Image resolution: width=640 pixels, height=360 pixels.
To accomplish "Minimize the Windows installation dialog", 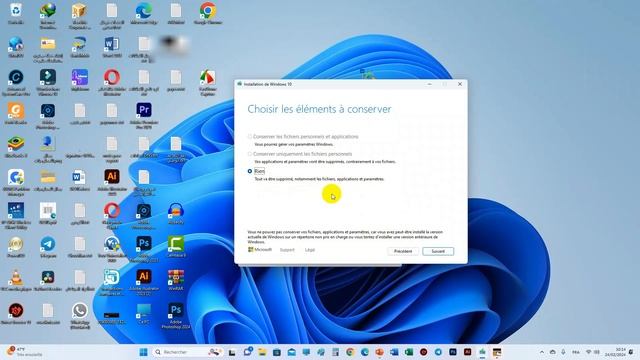I will point(429,84).
